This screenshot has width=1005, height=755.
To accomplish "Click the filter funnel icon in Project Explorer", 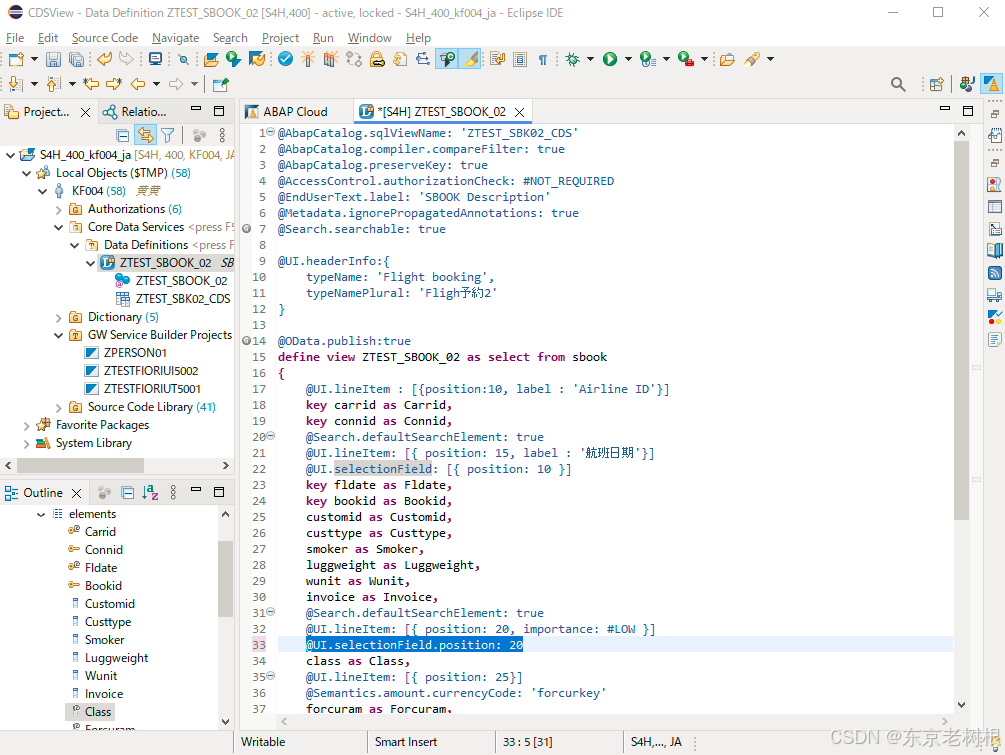I will [x=168, y=135].
